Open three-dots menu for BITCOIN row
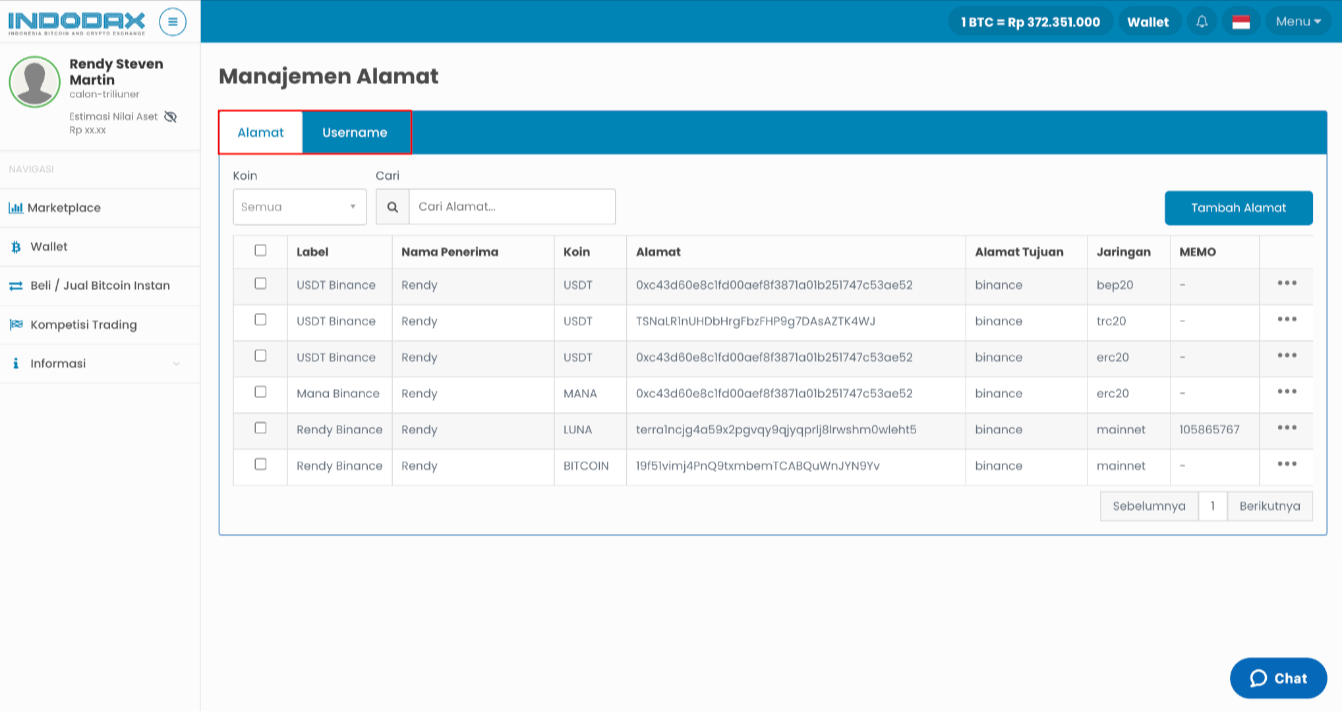The width and height of the screenshot is (1342, 720). click(x=1286, y=464)
